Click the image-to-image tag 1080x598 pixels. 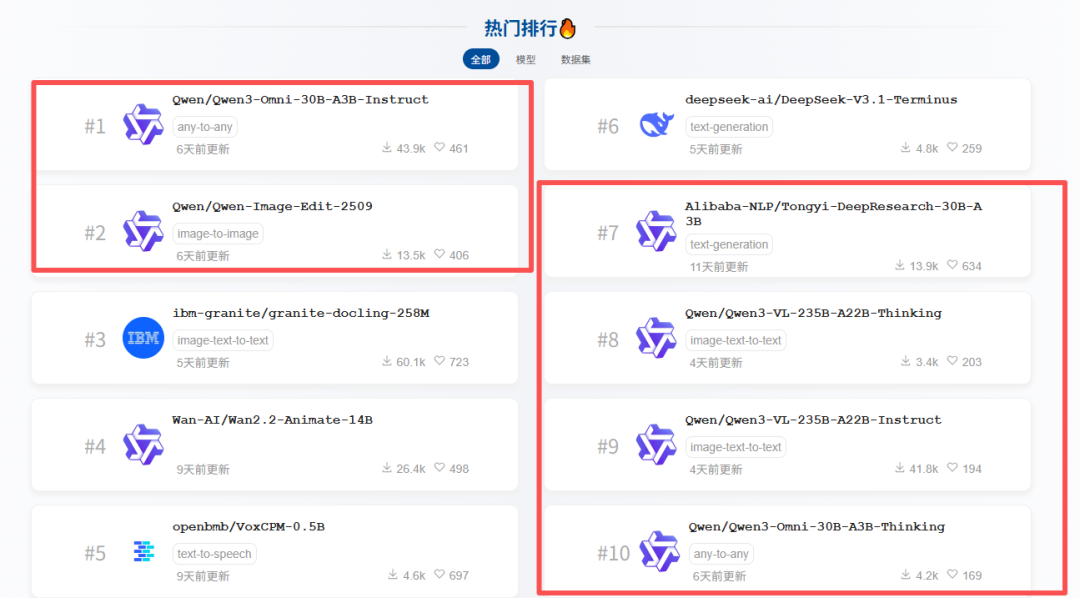point(218,234)
